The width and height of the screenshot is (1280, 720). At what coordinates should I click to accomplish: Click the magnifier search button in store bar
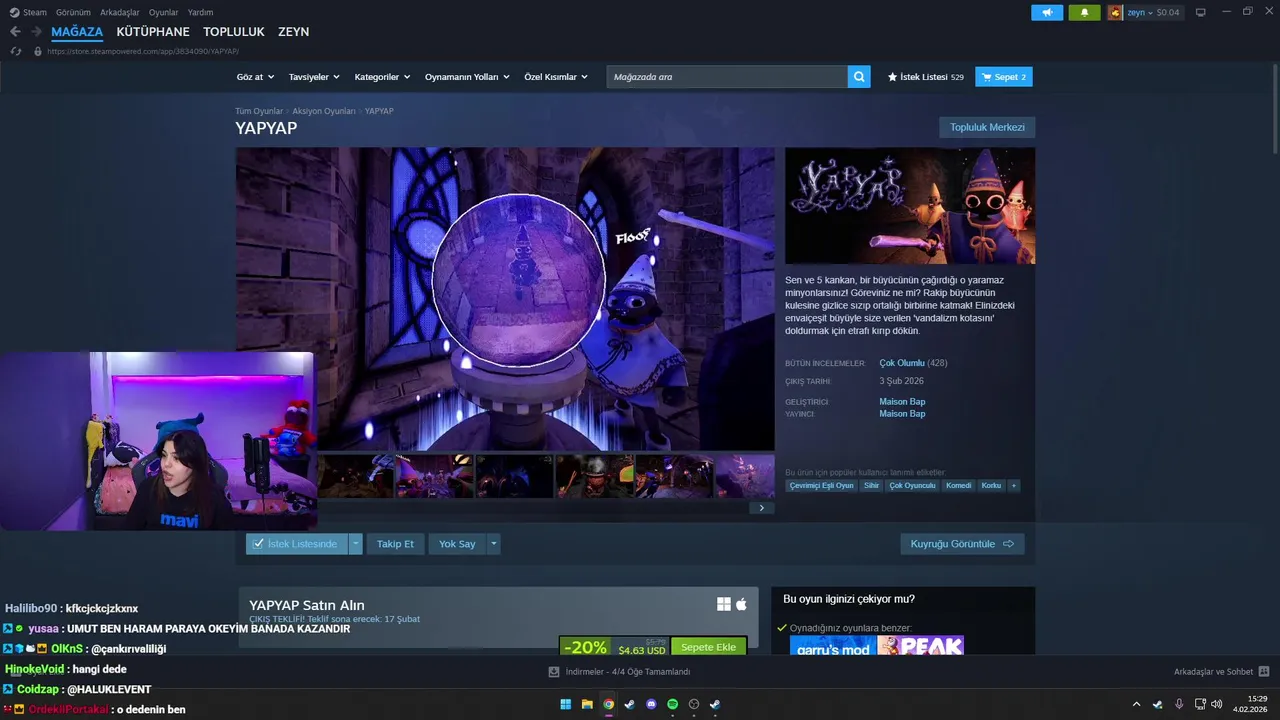[x=859, y=77]
